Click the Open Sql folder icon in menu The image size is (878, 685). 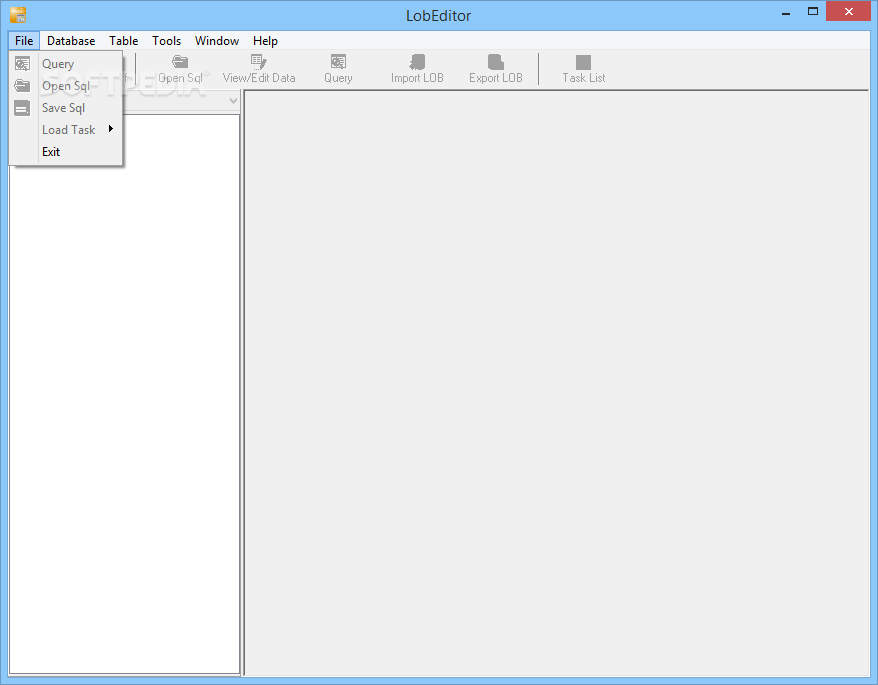(22, 86)
